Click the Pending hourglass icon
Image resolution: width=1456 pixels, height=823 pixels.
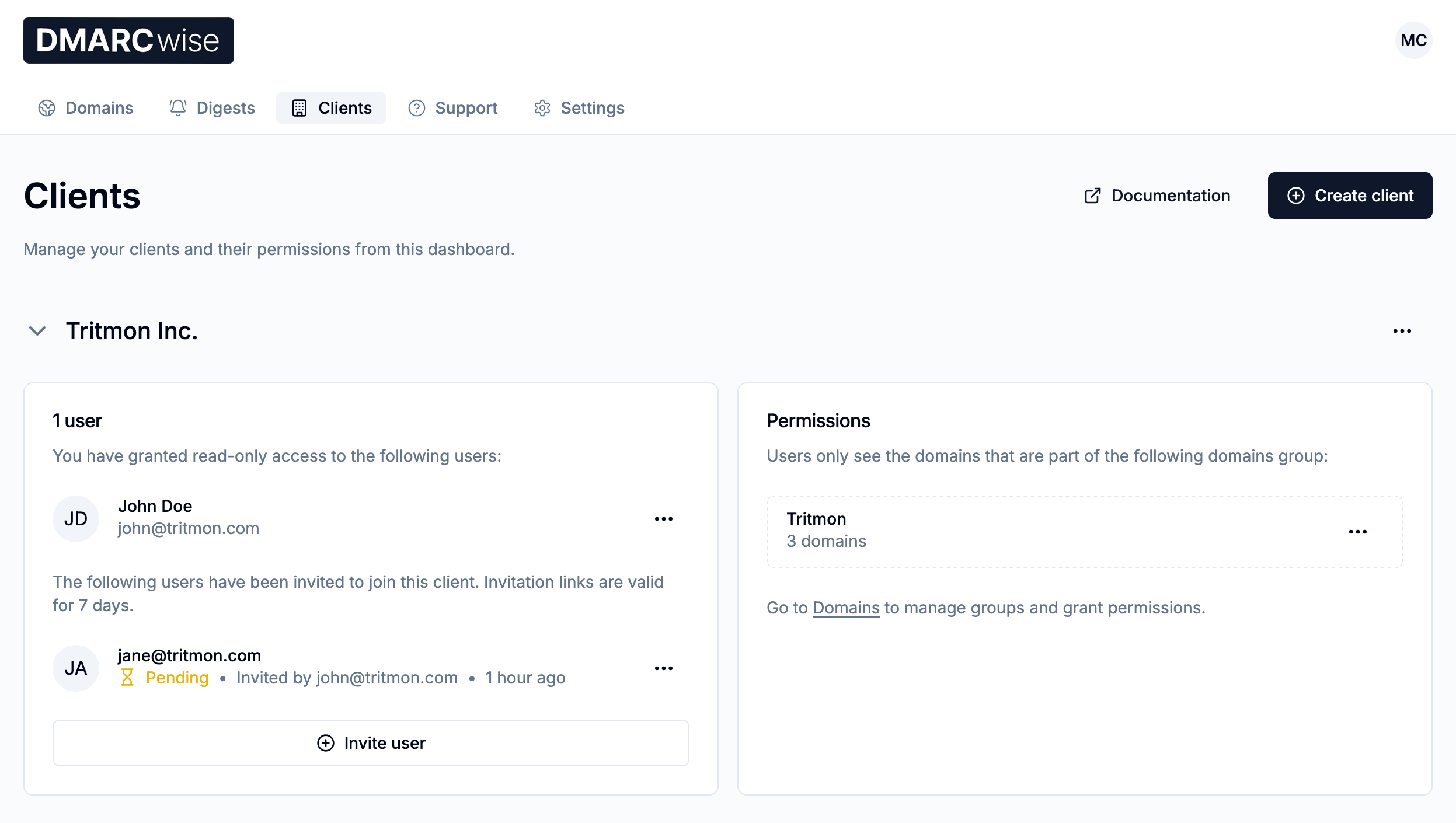pos(127,678)
